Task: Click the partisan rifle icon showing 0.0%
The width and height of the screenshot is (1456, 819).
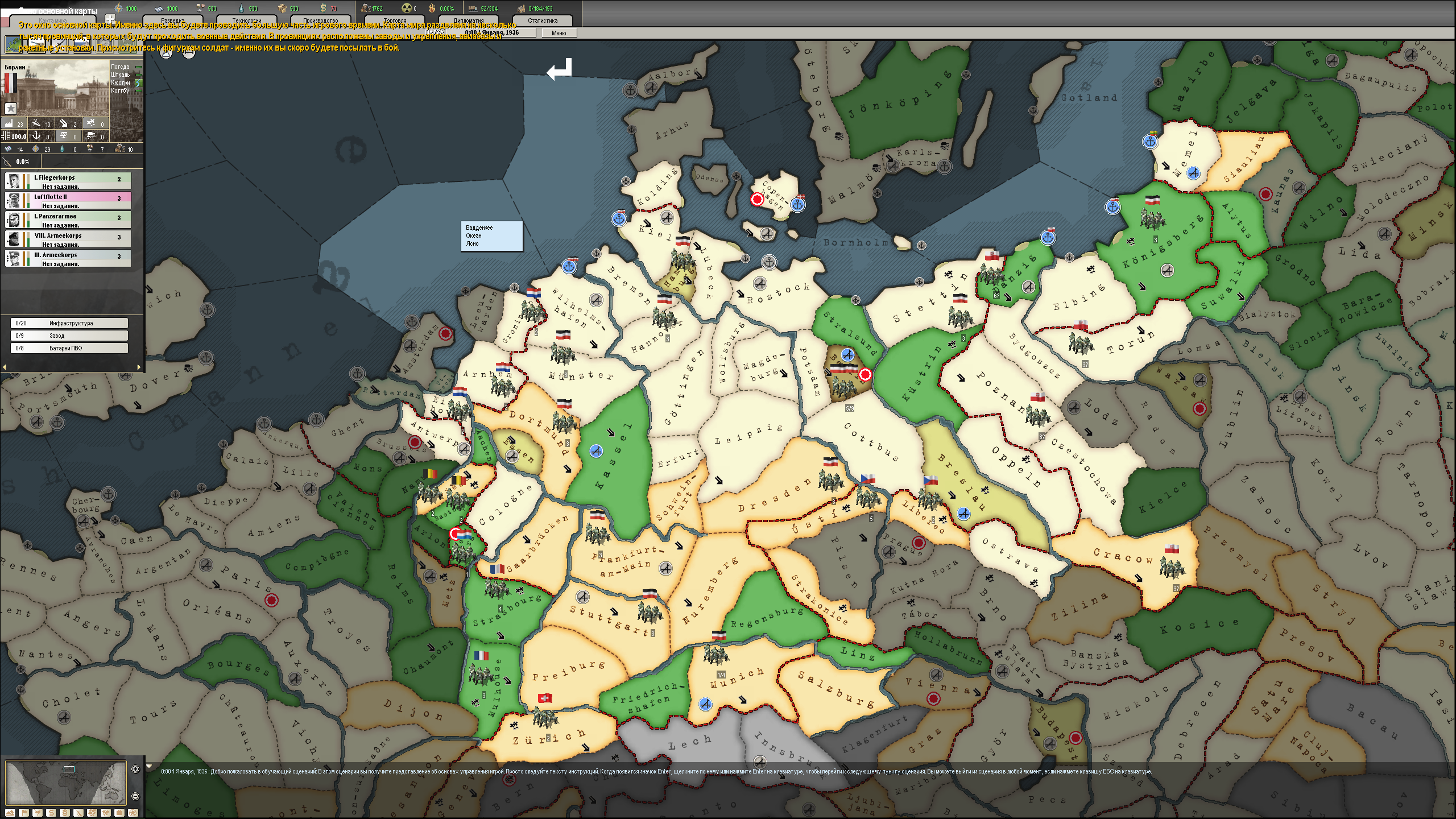Action: click(x=7, y=162)
